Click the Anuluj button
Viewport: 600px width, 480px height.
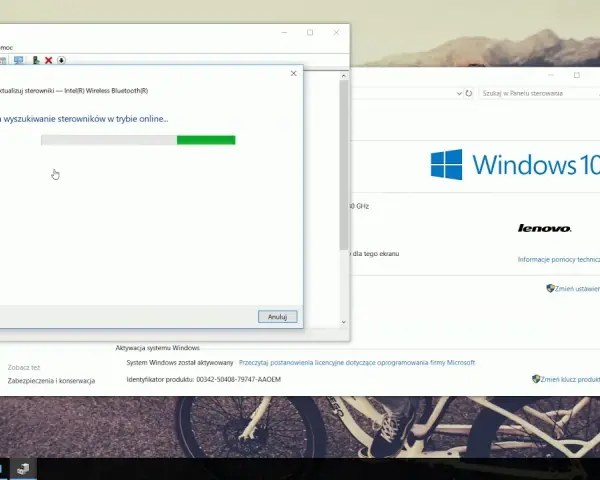[x=277, y=317]
